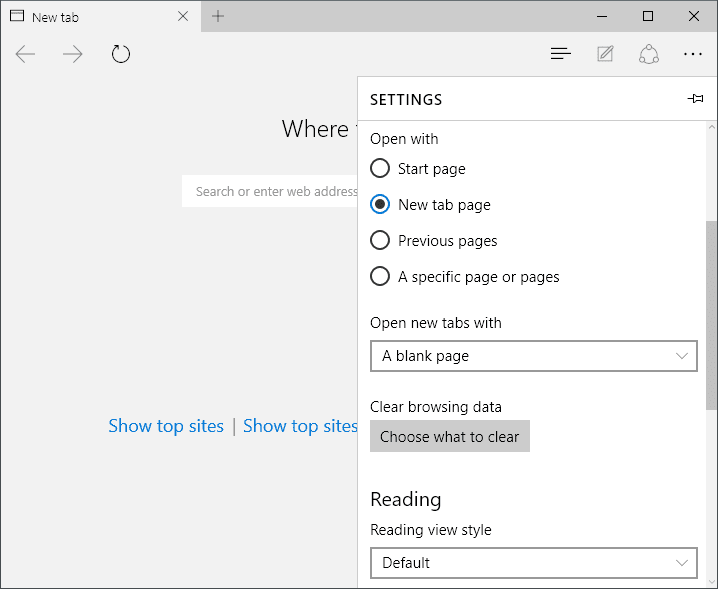
Task: Click the SETTINGS title text
Action: coord(406,99)
